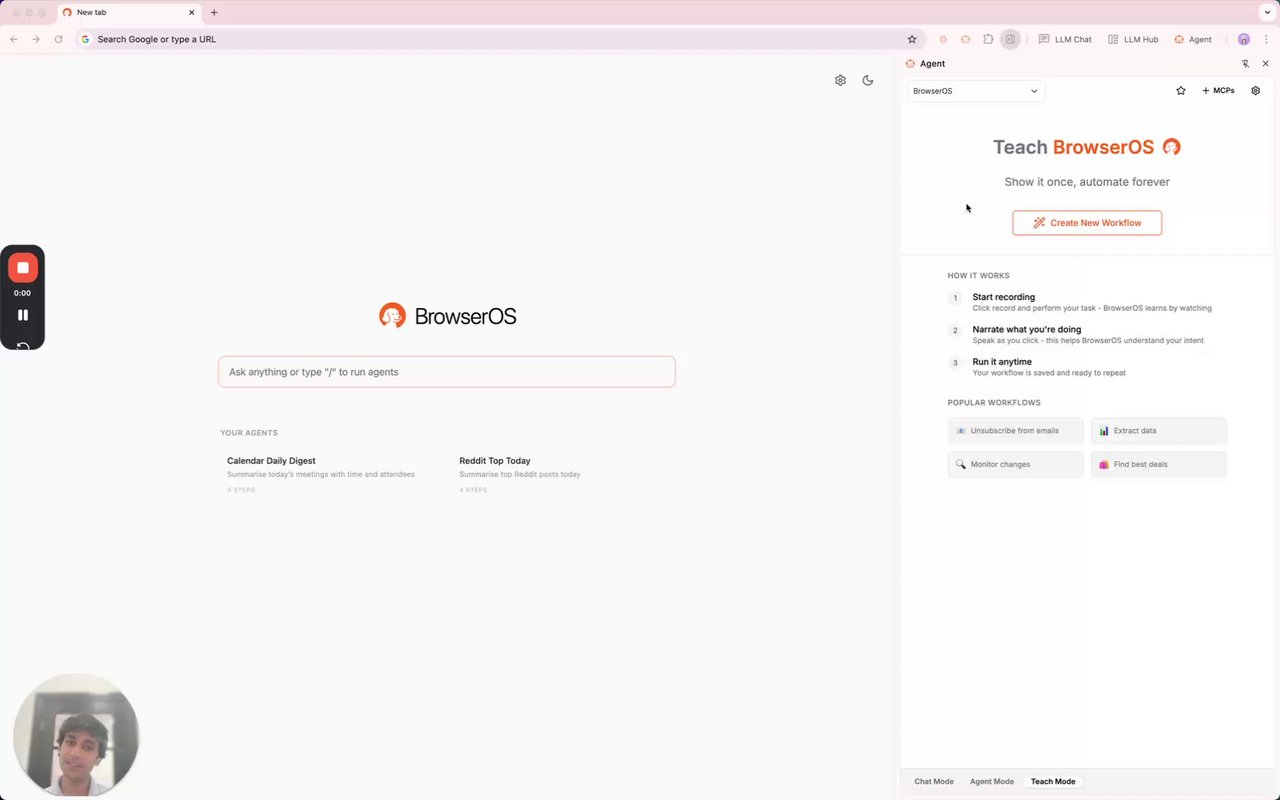Open LLM Hub from the toolbar
This screenshot has width=1280, height=800.
point(1133,39)
